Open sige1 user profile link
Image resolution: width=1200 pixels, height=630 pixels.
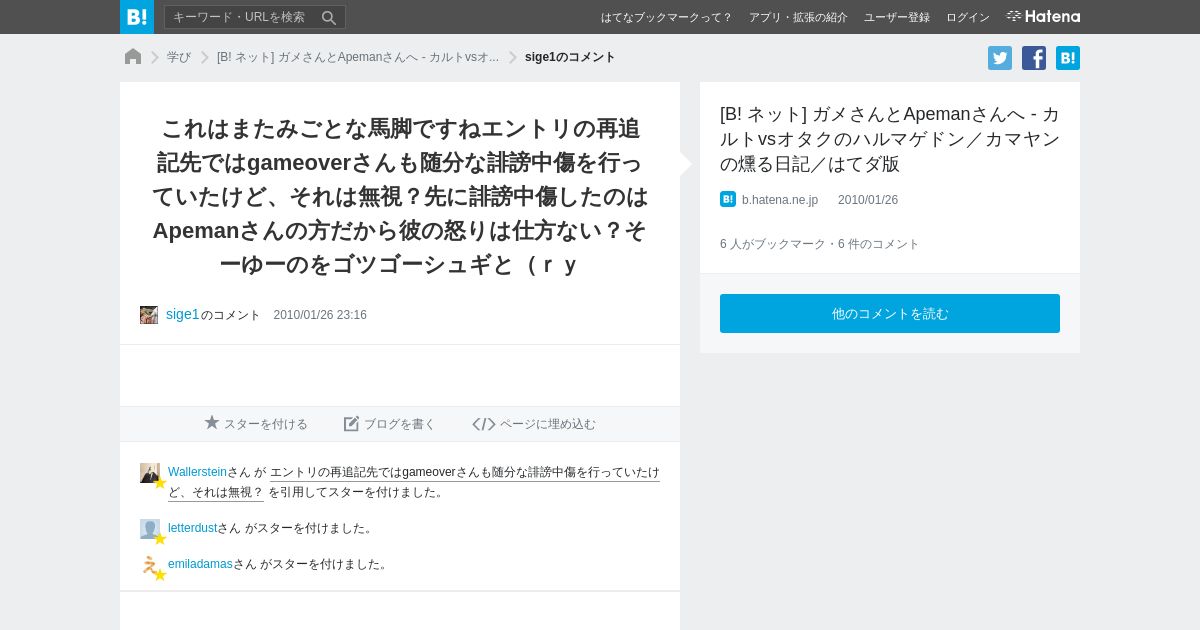[x=183, y=314]
